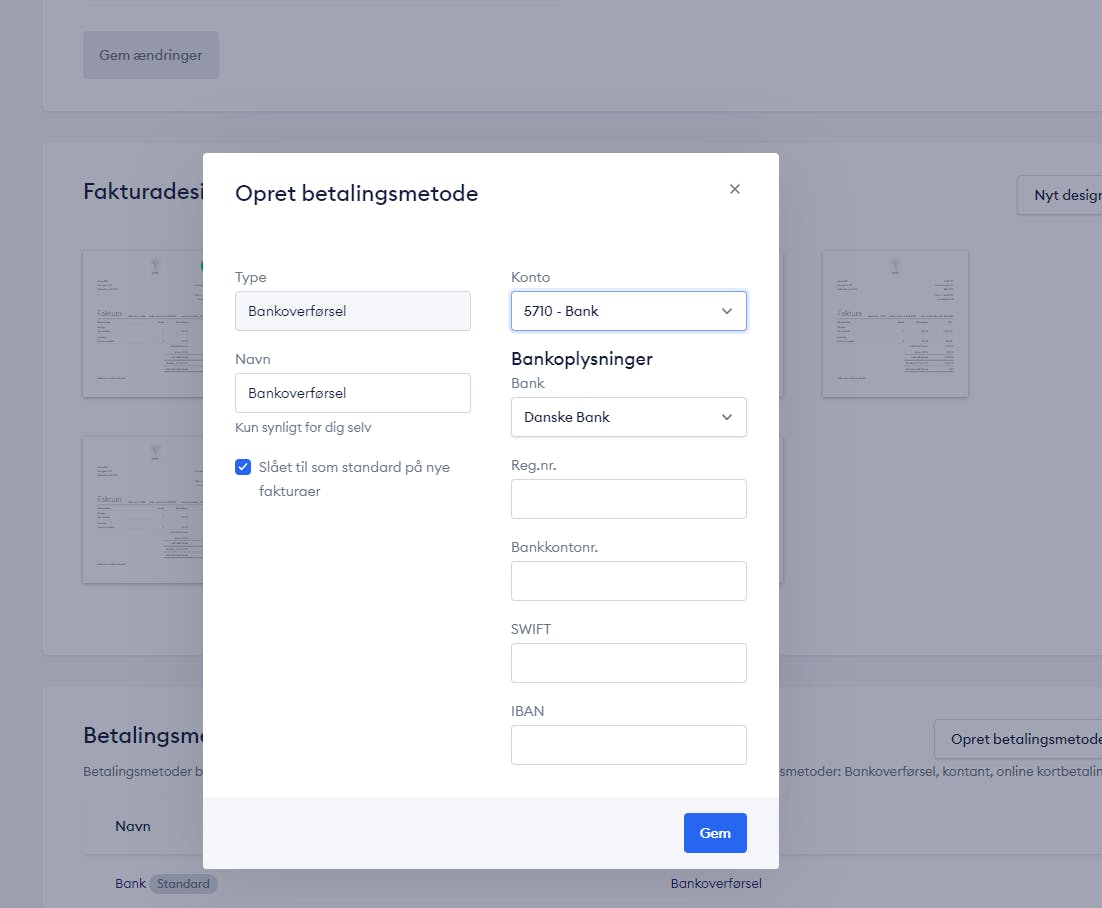Save payment method with Gem button

tap(715, 833)
